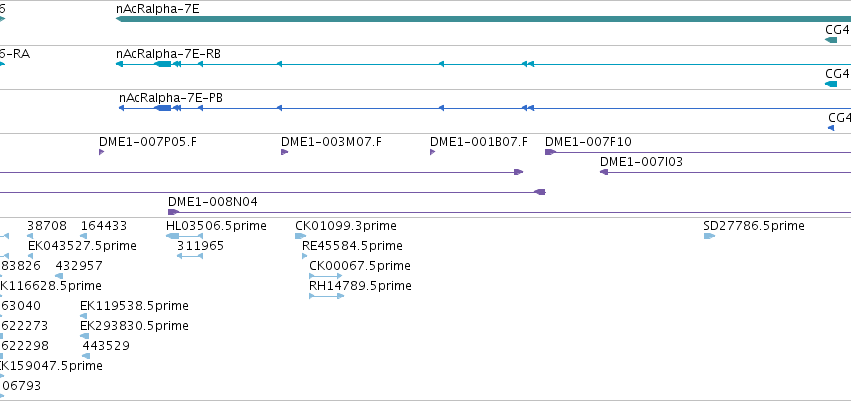Click the thick exon of nAcRalpha-7E-PB
851x401 pixels.
(163, 108)
